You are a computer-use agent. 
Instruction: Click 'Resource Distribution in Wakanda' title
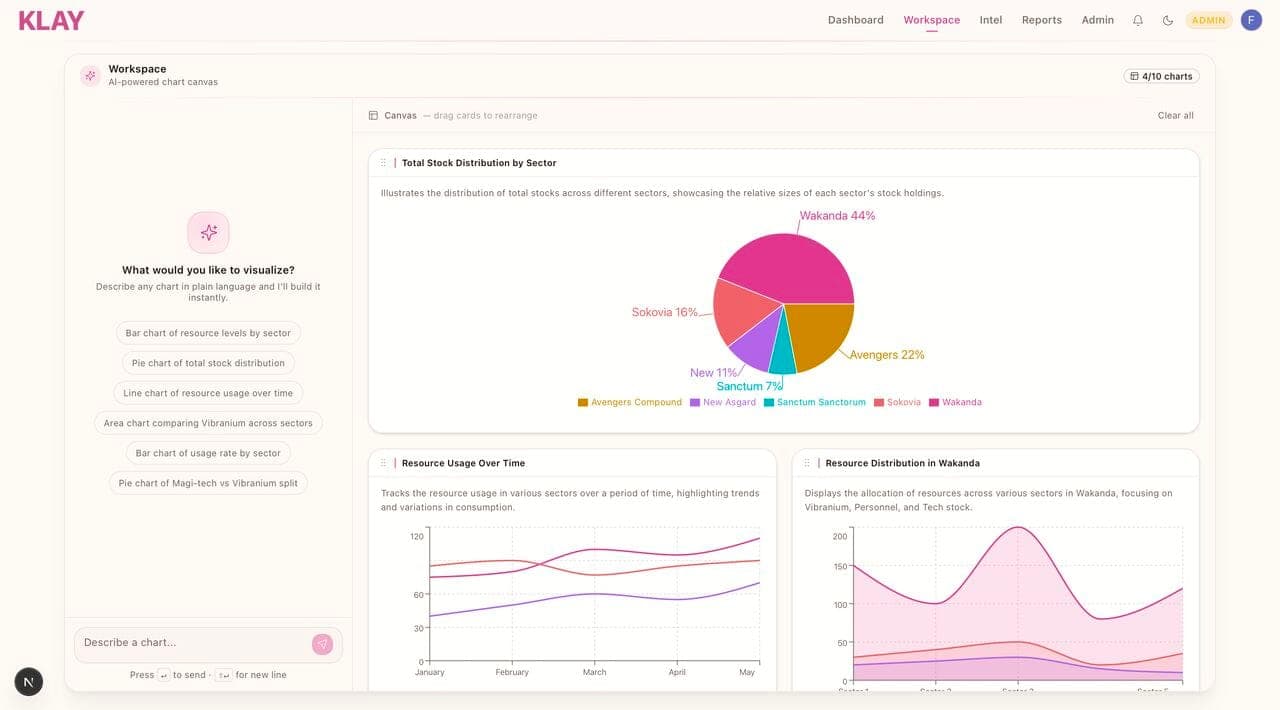pos(902,463)
